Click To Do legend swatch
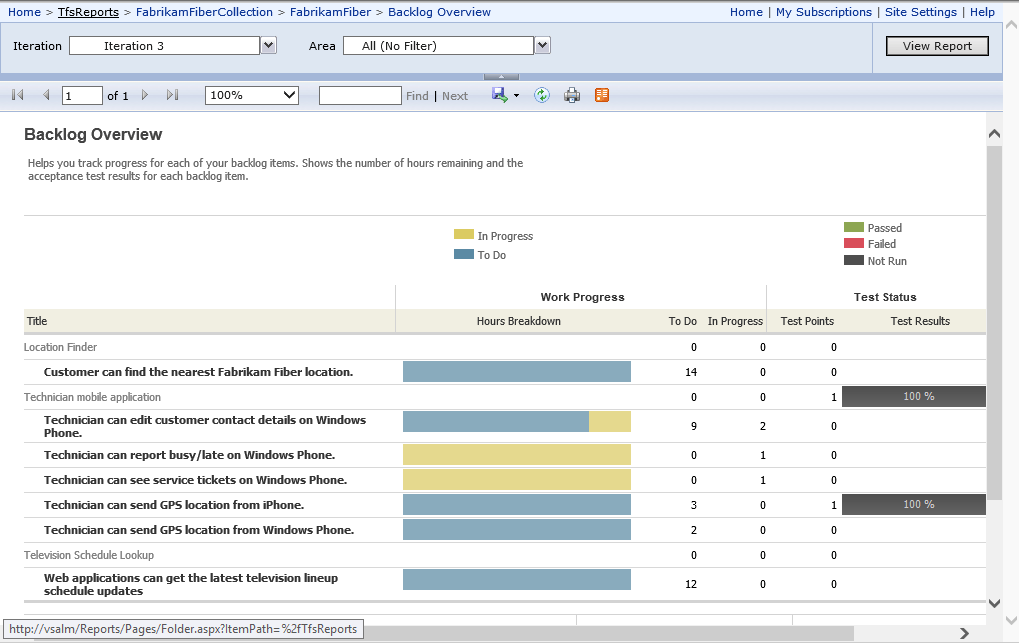The width and height of the screenshot is (1019, 643). click(464, 254)
